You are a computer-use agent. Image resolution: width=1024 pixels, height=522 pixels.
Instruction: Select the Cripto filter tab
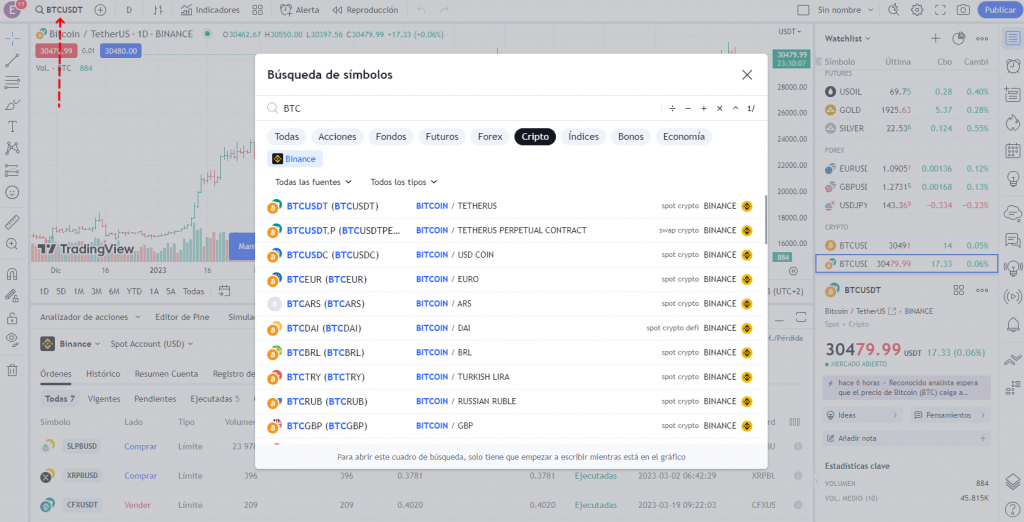tap(535, 137)
